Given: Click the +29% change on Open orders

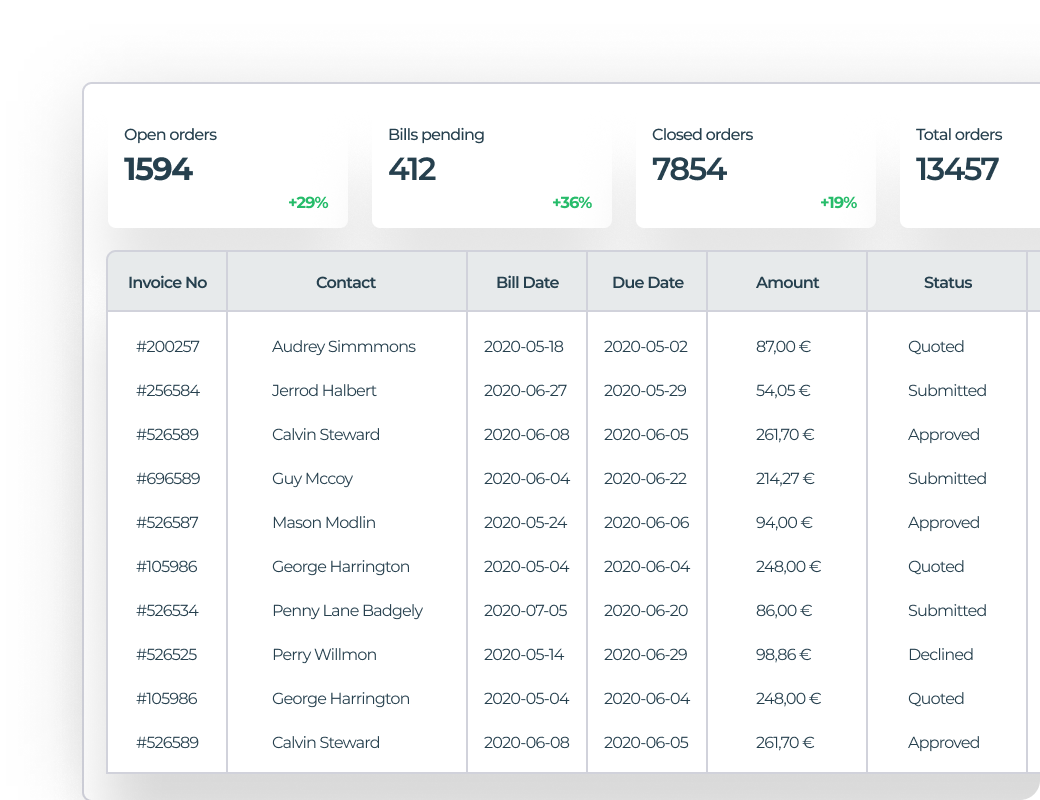Looking at the screenshot, I should point(308,202).
